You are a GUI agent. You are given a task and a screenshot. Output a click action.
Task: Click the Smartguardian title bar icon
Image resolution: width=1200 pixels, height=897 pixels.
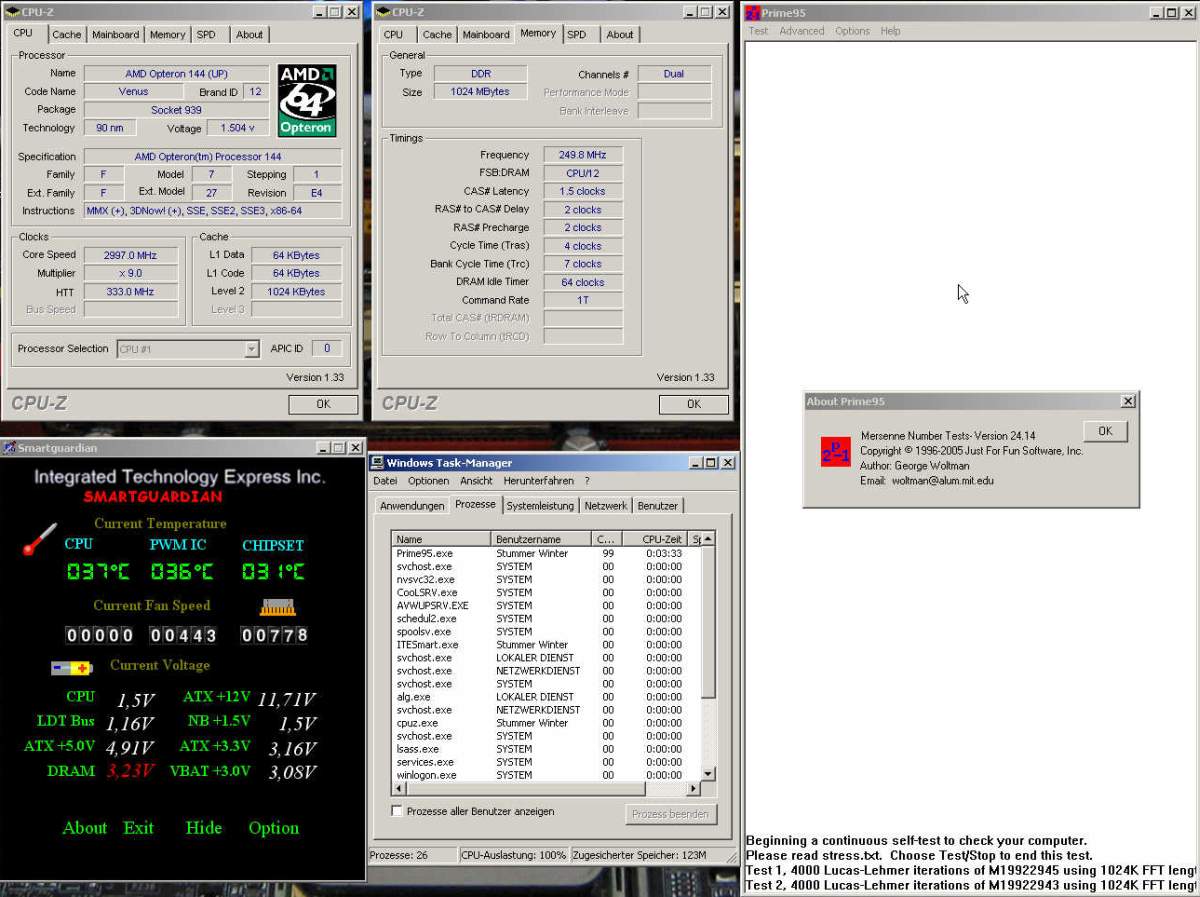[x=9, y=448]
